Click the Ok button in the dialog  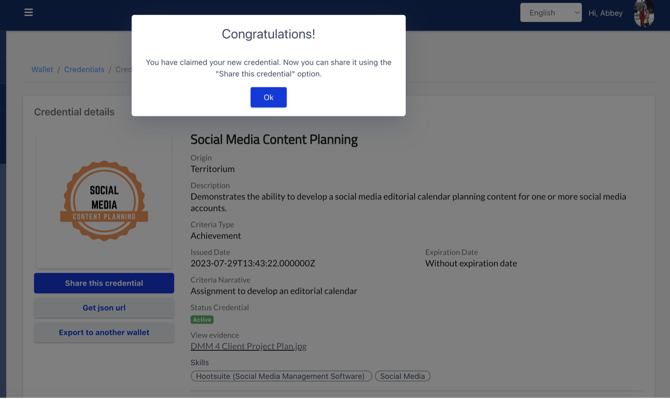coord(268,97)
